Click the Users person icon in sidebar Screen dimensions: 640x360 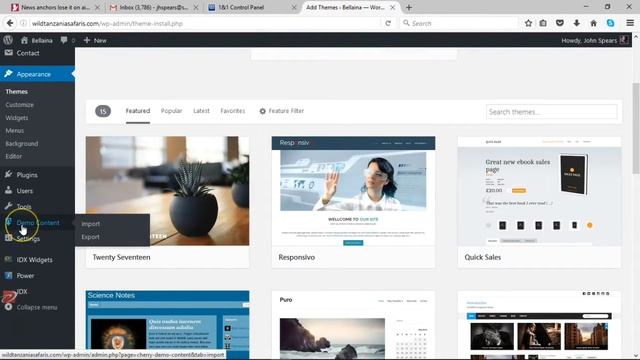click(x=8, y=191)
